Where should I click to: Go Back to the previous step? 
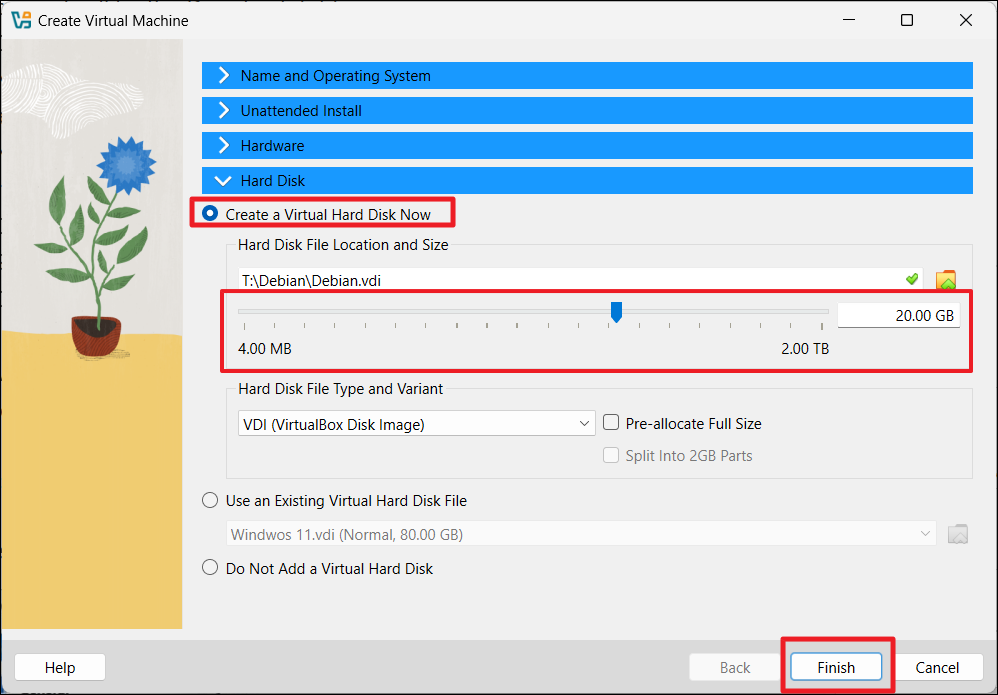735,667
